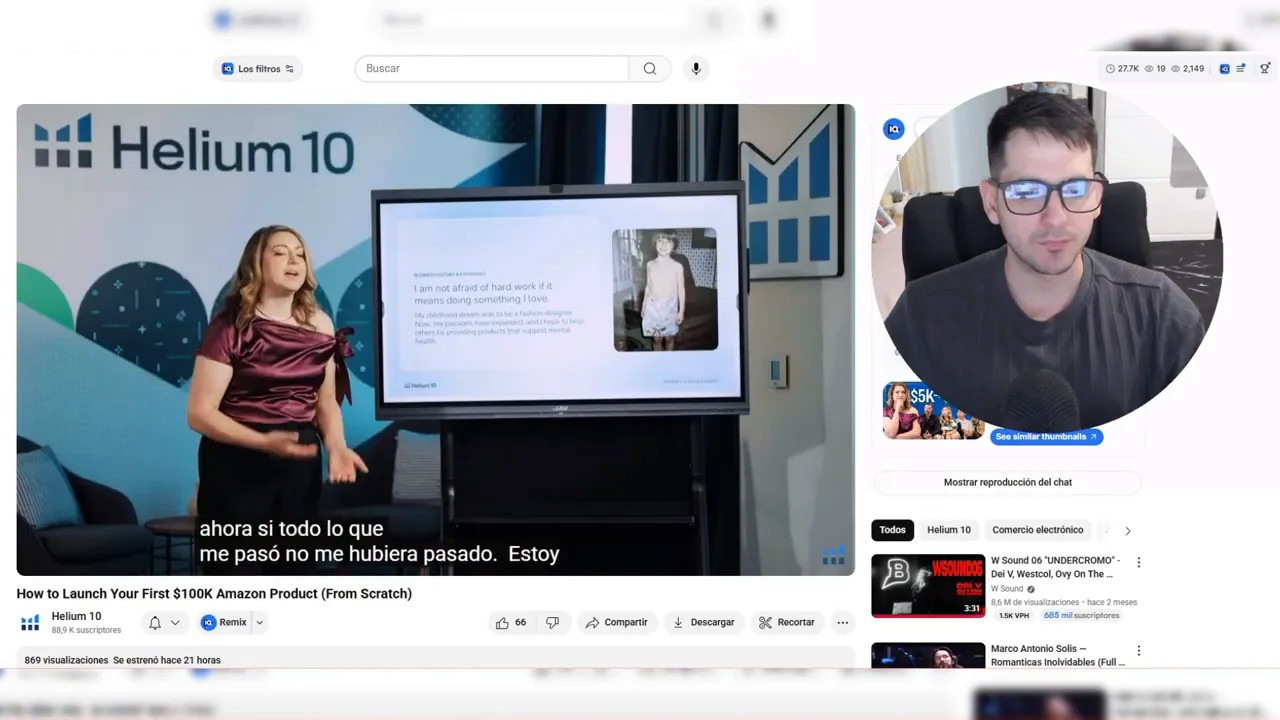Viewport: 1280px width, 720px height.
Task: Select the Helium 10 filter chip
Action: (x=948, y=530)
